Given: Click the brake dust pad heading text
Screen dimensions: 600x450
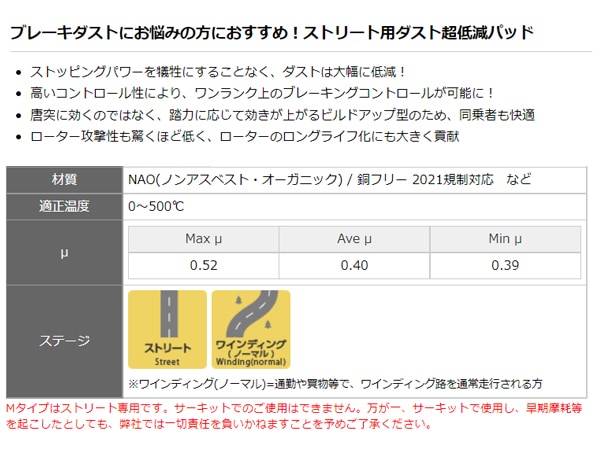Looking at the screenshot, I should click(x=270, y=34).
